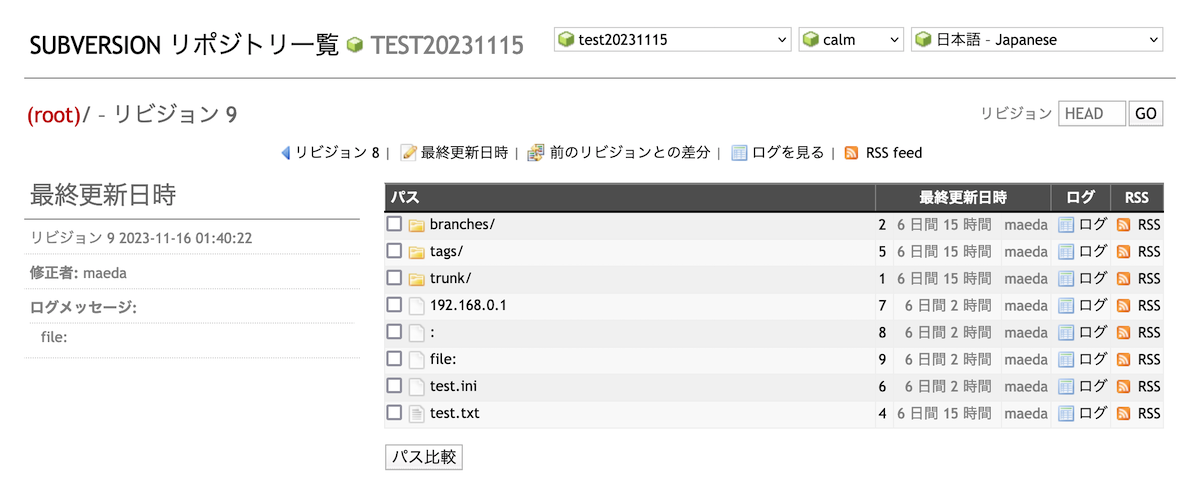Click the diff with previous revision icon
The width and height of the screenshot is (1200, 500).
536,153
